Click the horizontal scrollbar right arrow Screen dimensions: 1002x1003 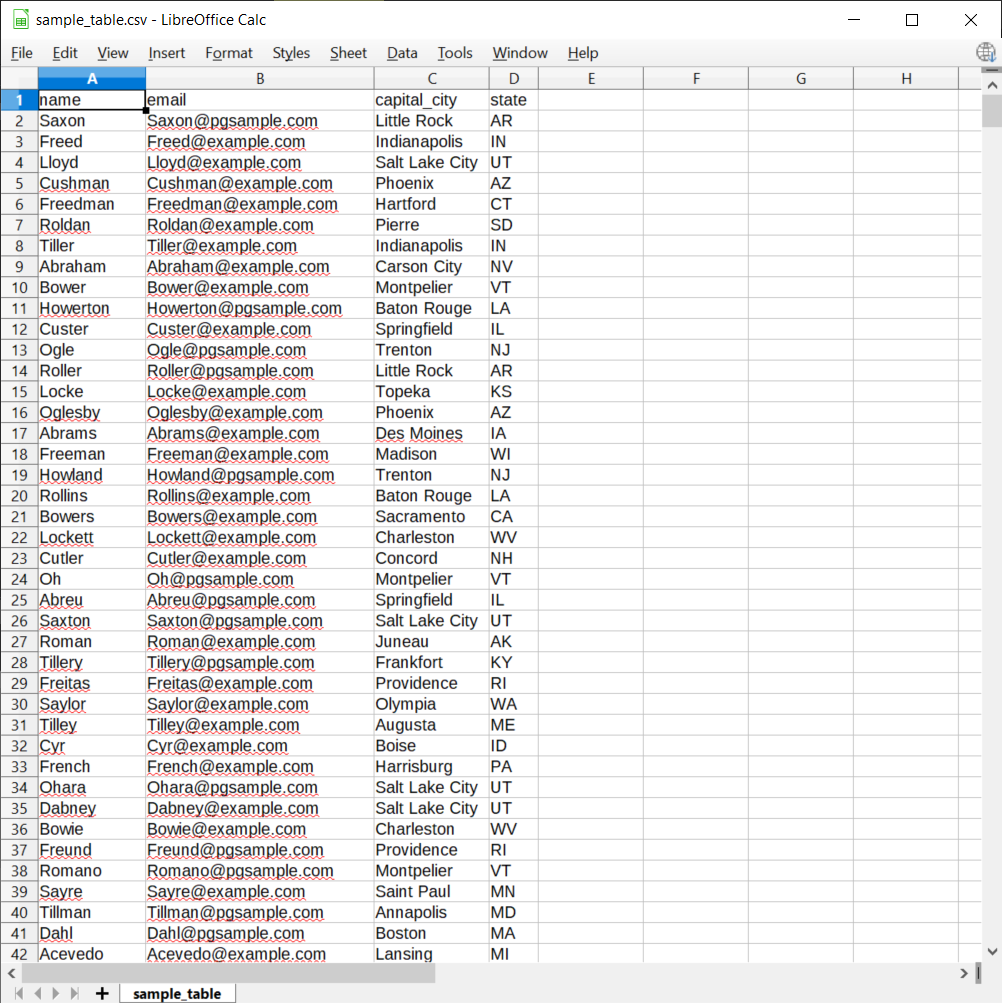tap(962, 971)
